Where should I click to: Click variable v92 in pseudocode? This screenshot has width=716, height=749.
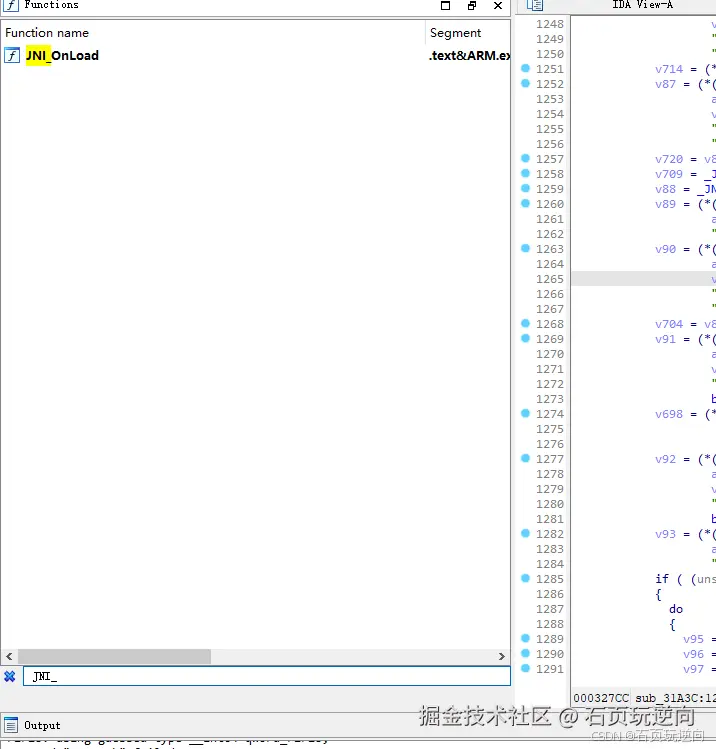click(x=665, y=459)
